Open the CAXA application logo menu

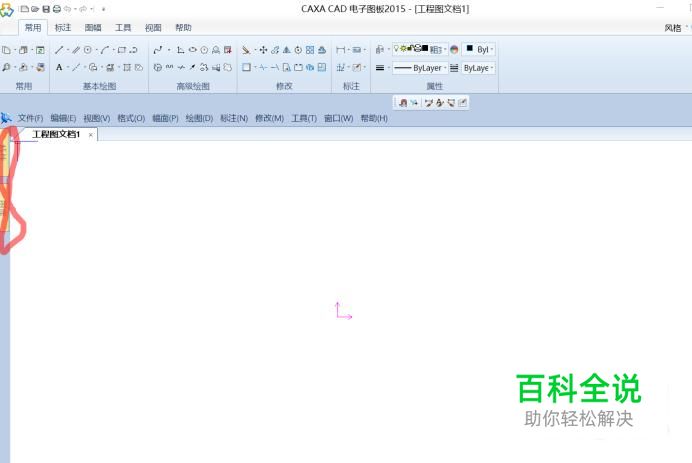6,10
